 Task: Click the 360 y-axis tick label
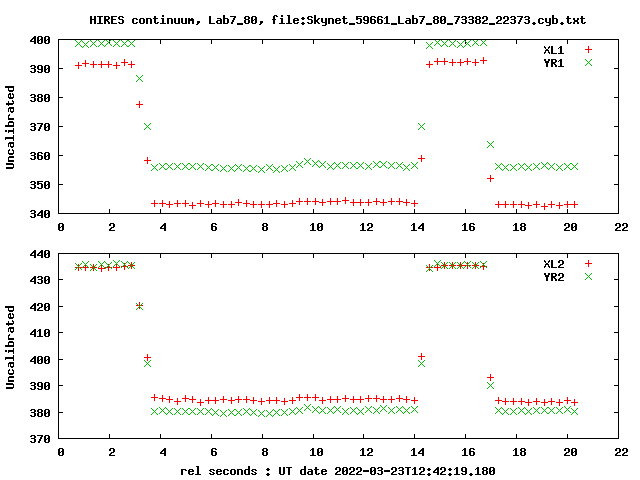[40, 156]
